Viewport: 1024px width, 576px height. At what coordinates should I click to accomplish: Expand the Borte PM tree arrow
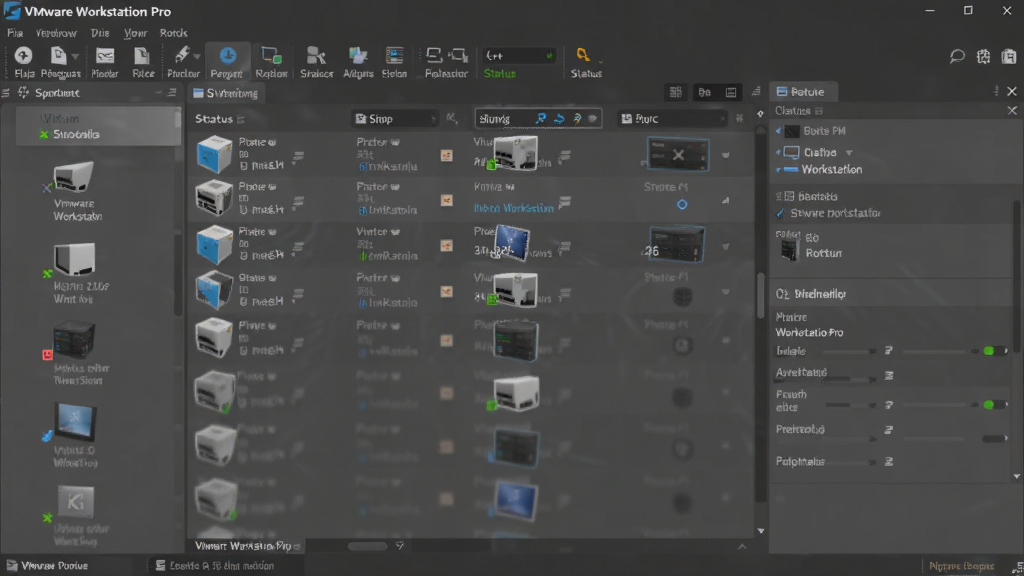[x=778, y=131]
